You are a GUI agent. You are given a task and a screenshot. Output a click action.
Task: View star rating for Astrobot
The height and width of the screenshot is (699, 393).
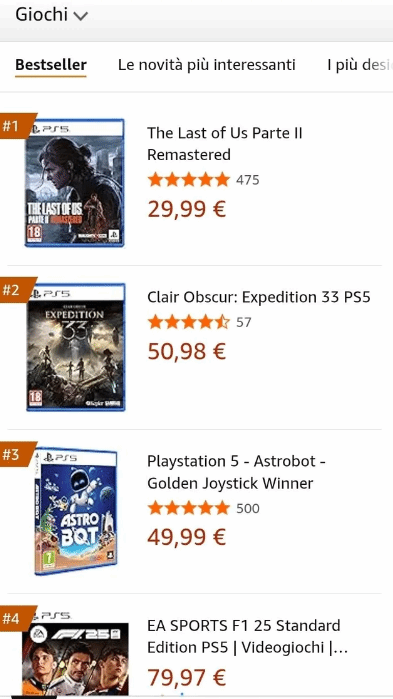(x=188, y=508)
